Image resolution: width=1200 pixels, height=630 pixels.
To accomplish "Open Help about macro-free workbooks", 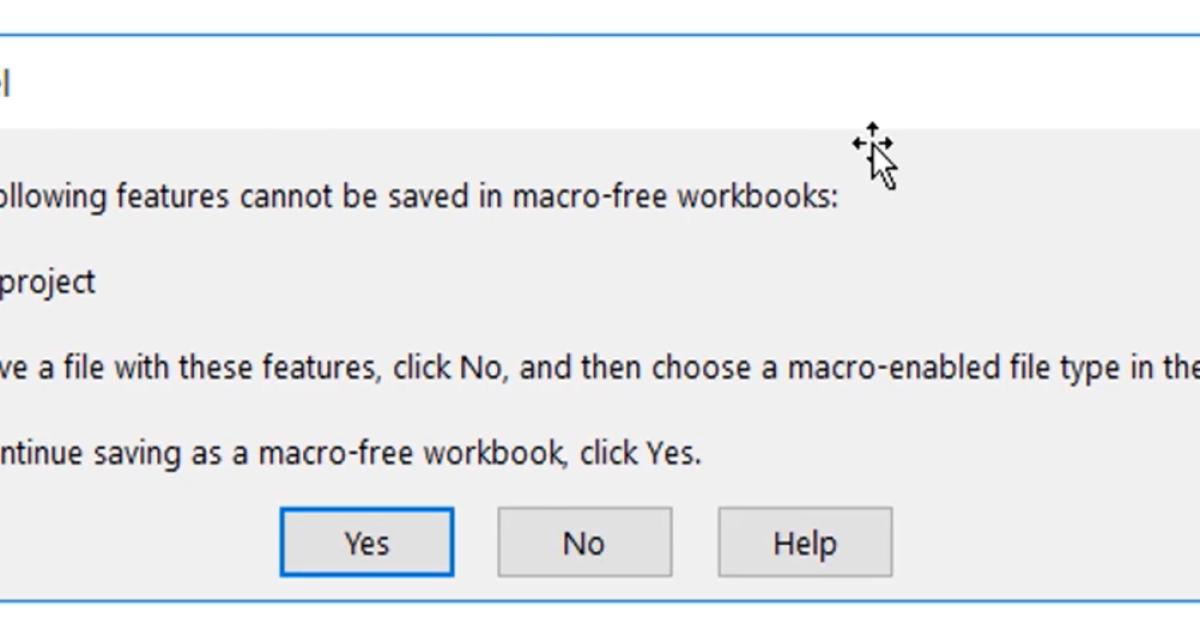I will tap(805, 542).
